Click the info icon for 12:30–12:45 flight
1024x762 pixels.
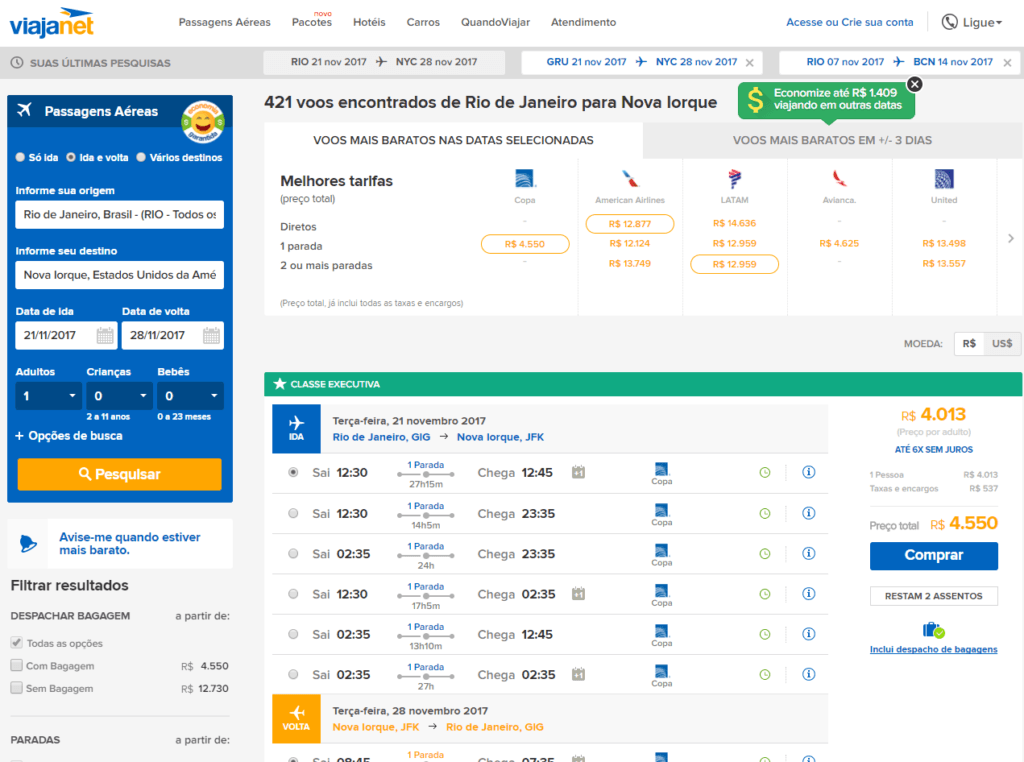(x=808, y=472)
